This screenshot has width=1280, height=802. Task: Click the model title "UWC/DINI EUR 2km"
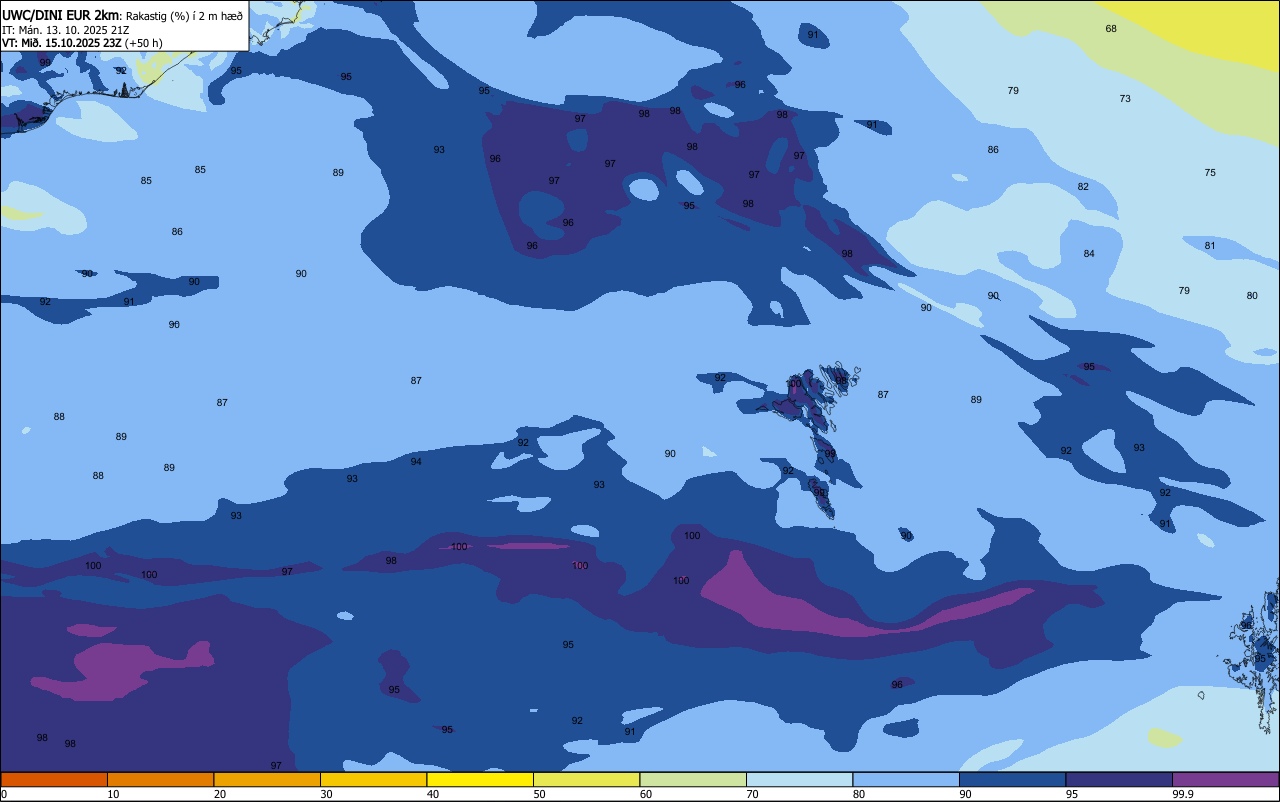coord(60,15)
